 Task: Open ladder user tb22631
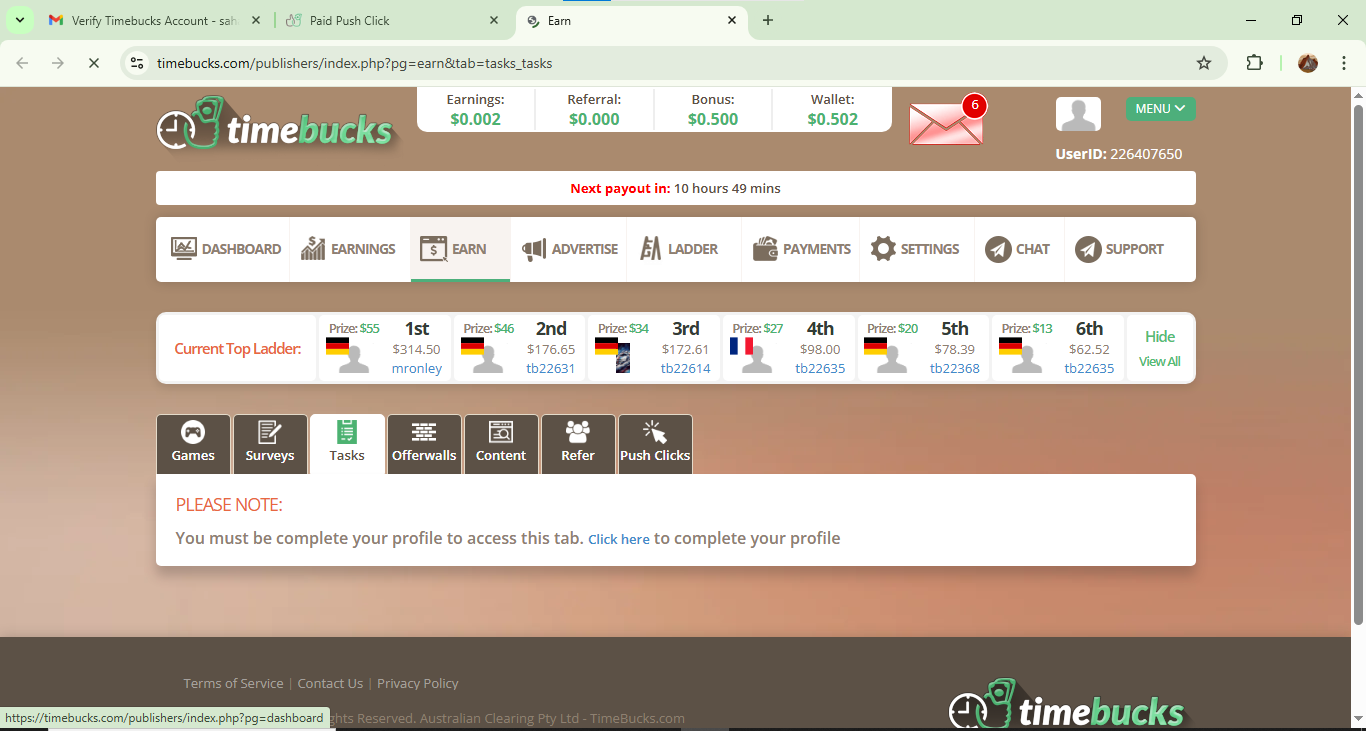tap(551, 368)
